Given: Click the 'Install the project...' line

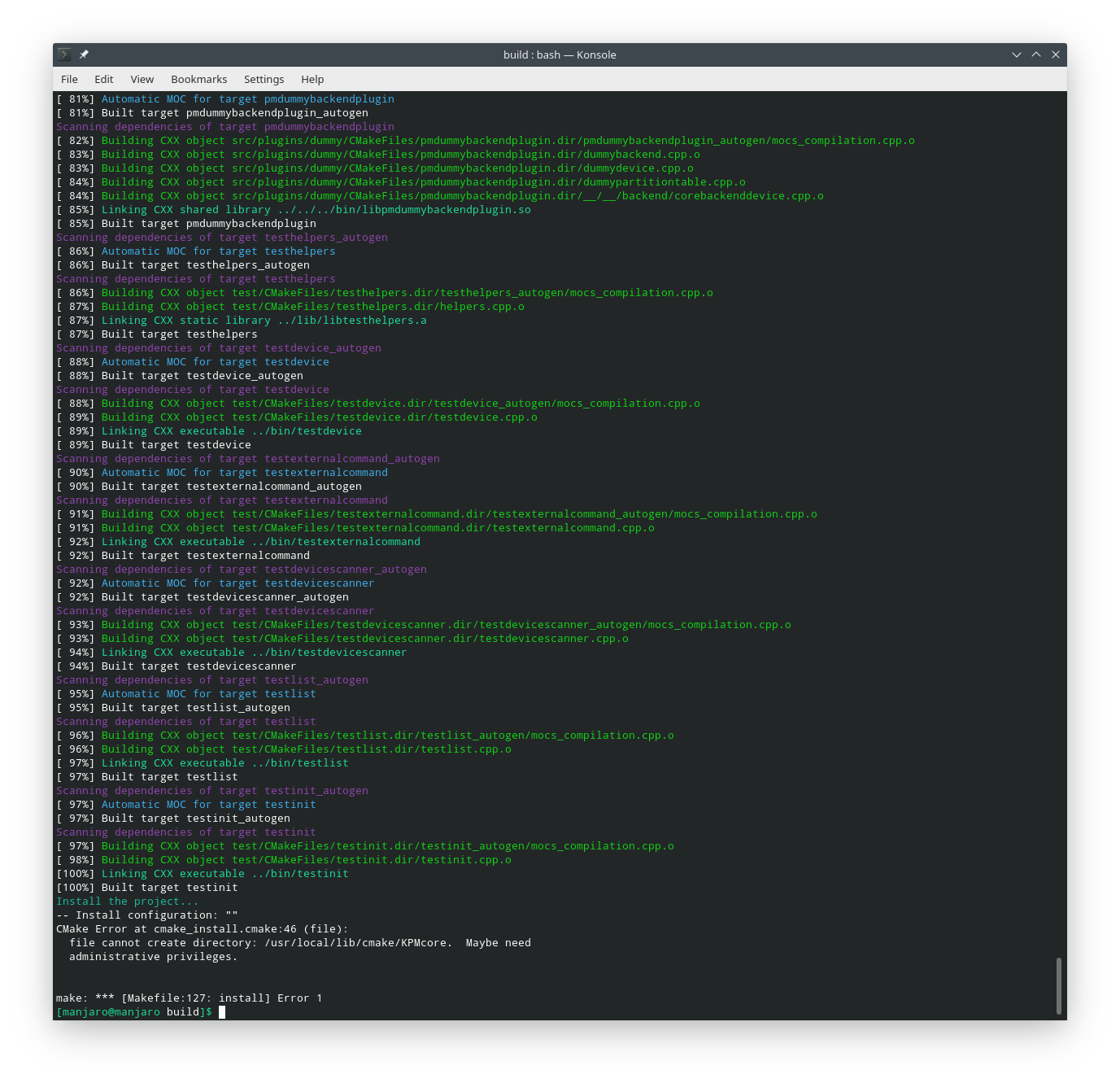Looking at the screenshot, I should (x=127, y=901).
